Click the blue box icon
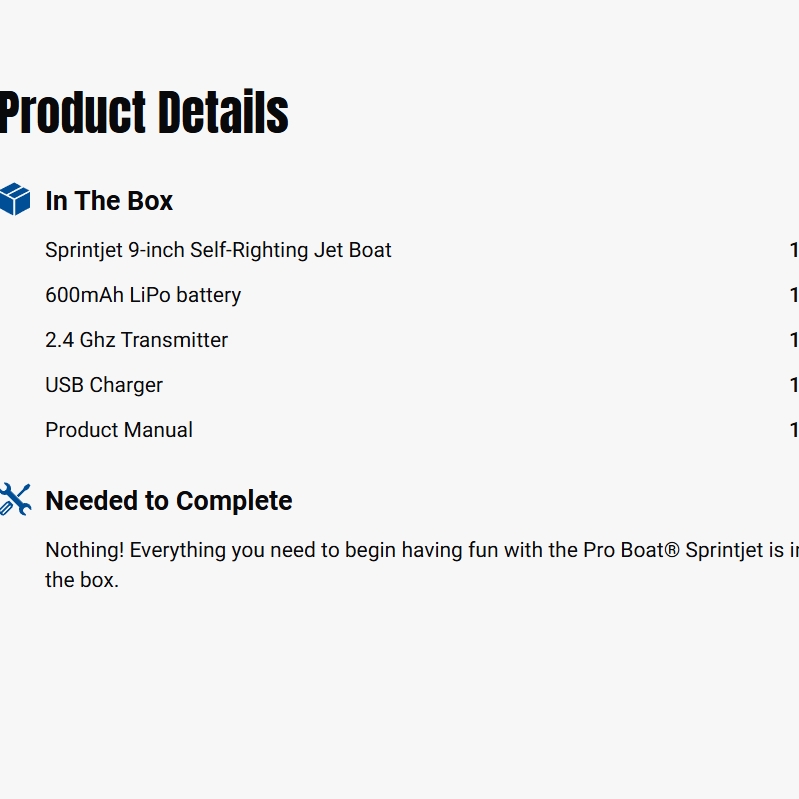799x799 pixels. point(15,200)
